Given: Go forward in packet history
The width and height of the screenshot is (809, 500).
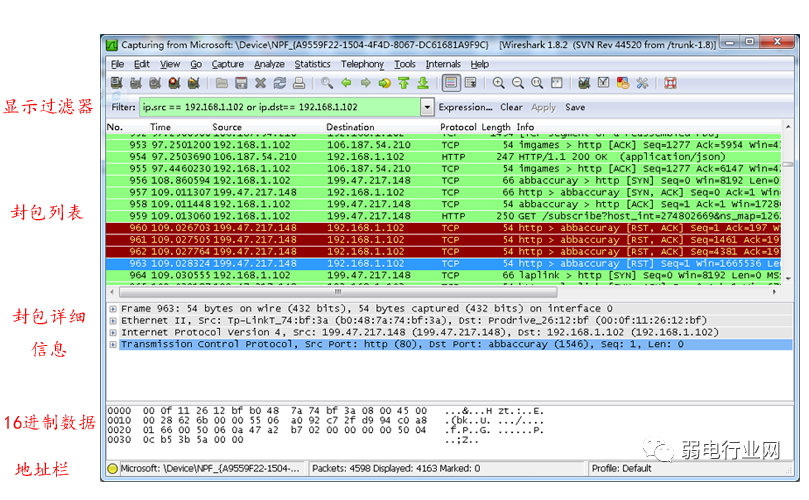Looking at the screenshot, I should (x=365, y=83).
